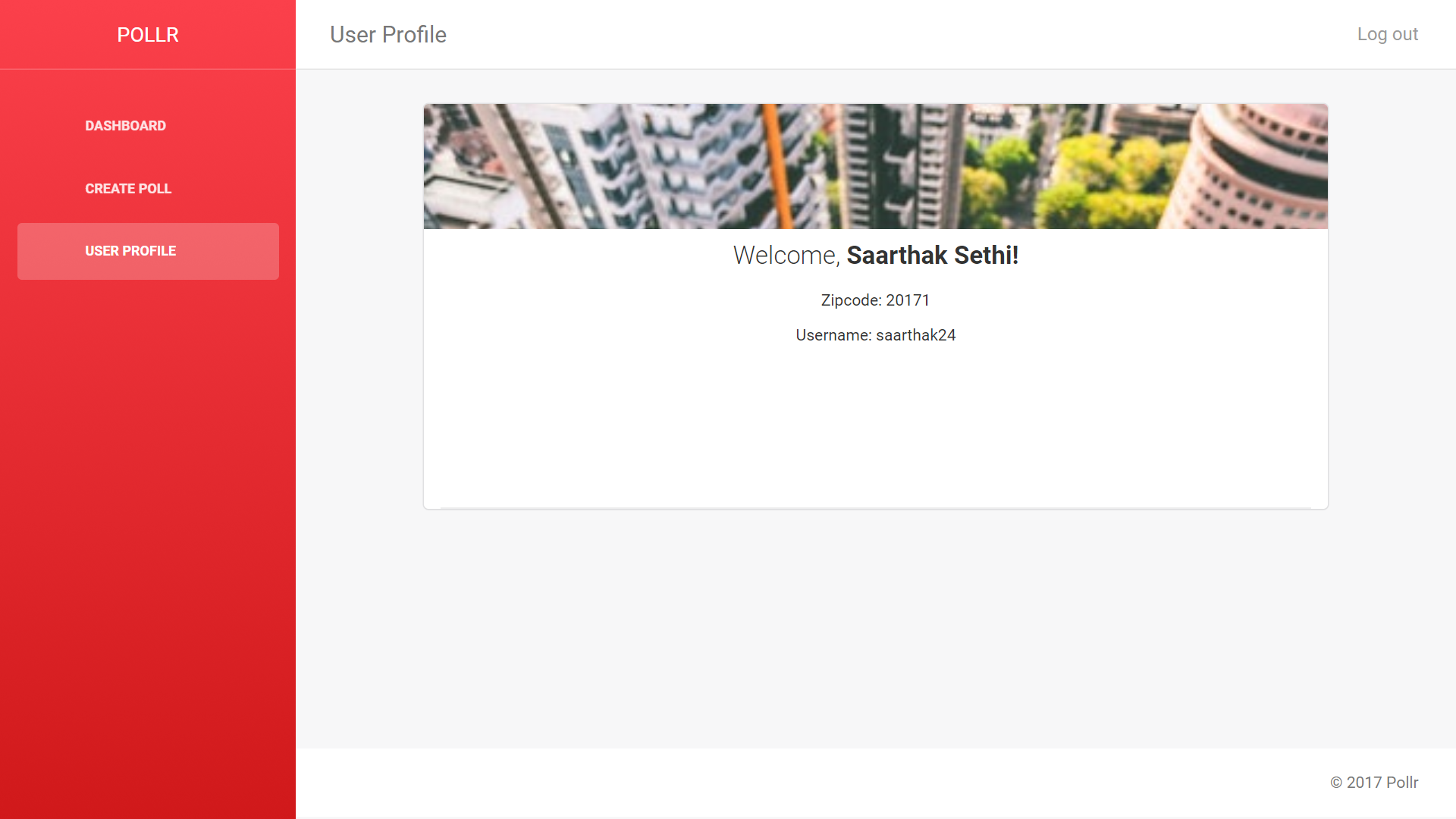Click the POLLR brand logo

pyautogui.click(x=148, y=35)
